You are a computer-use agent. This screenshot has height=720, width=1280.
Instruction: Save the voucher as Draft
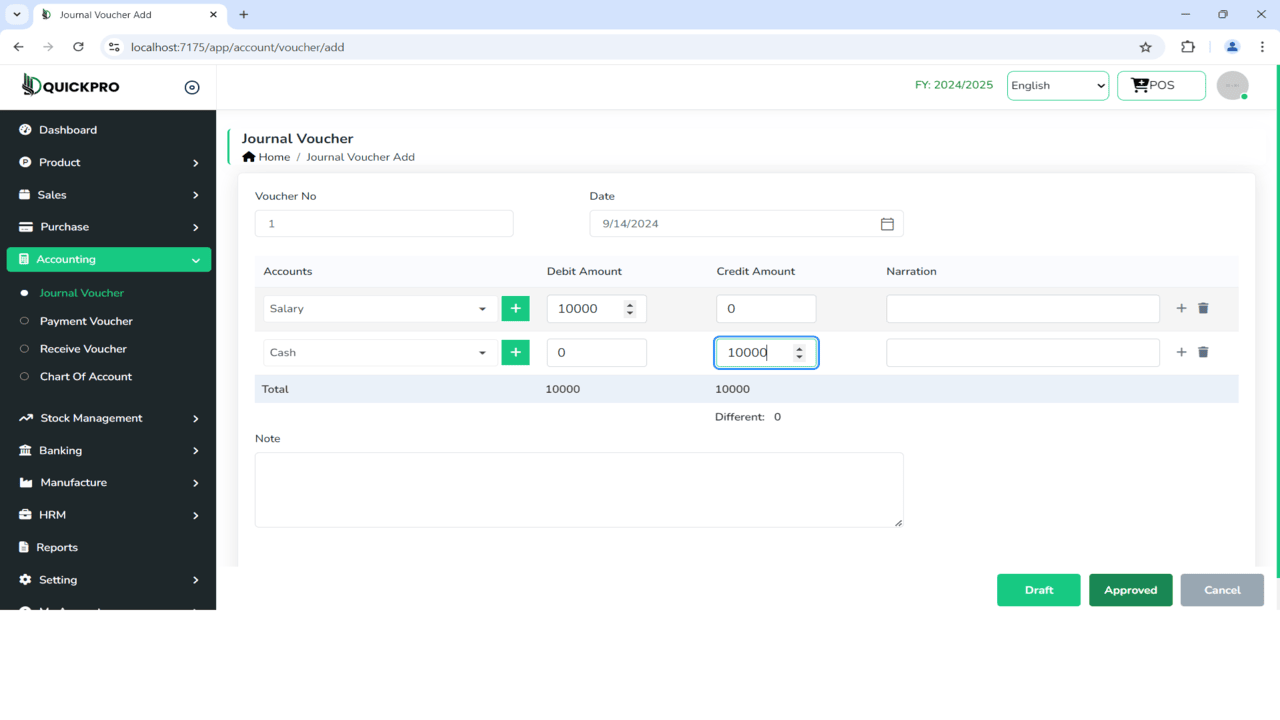click(x=1038, y=590)
